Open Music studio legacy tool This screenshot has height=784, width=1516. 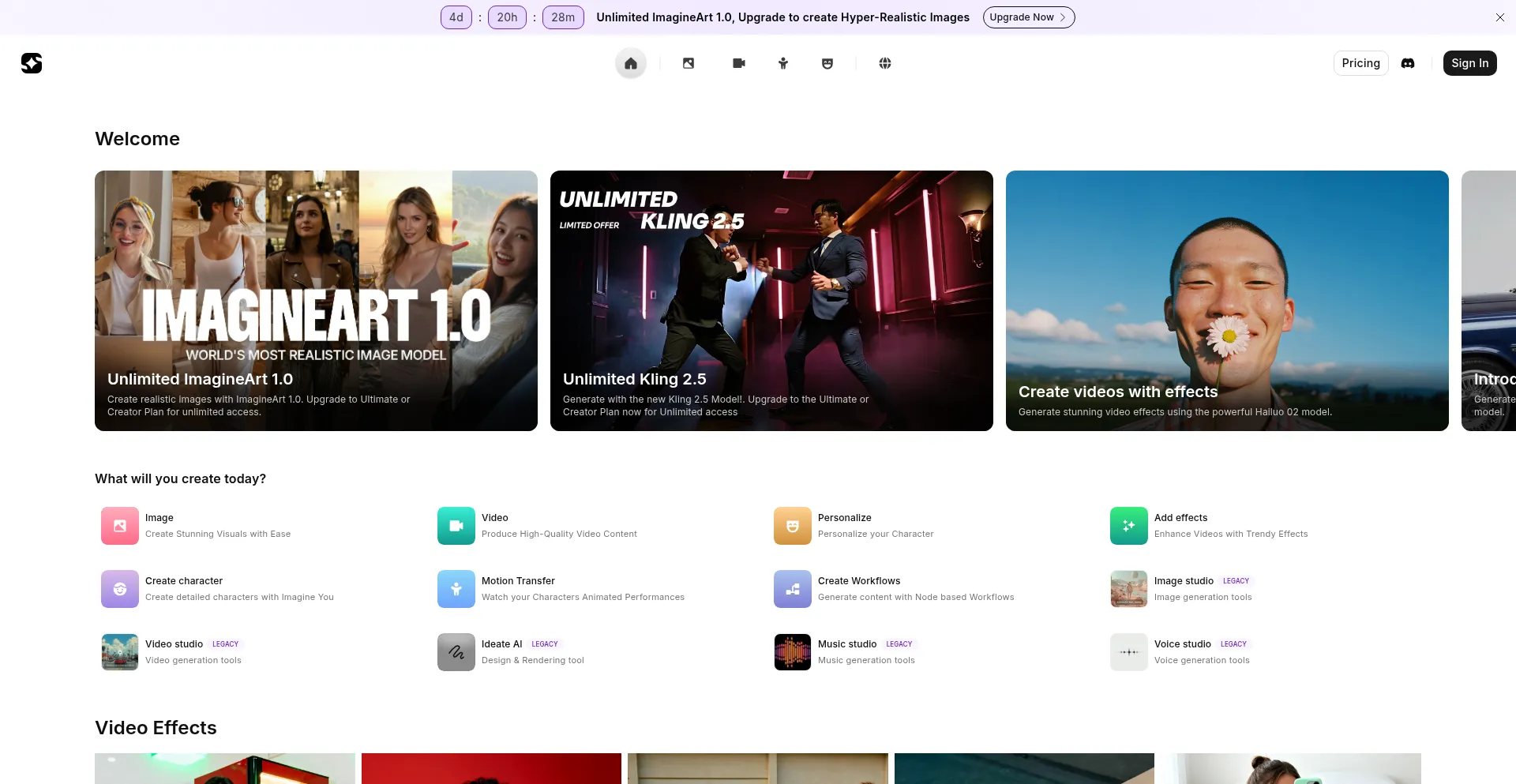pyautogui.click(x=847, y=644)
